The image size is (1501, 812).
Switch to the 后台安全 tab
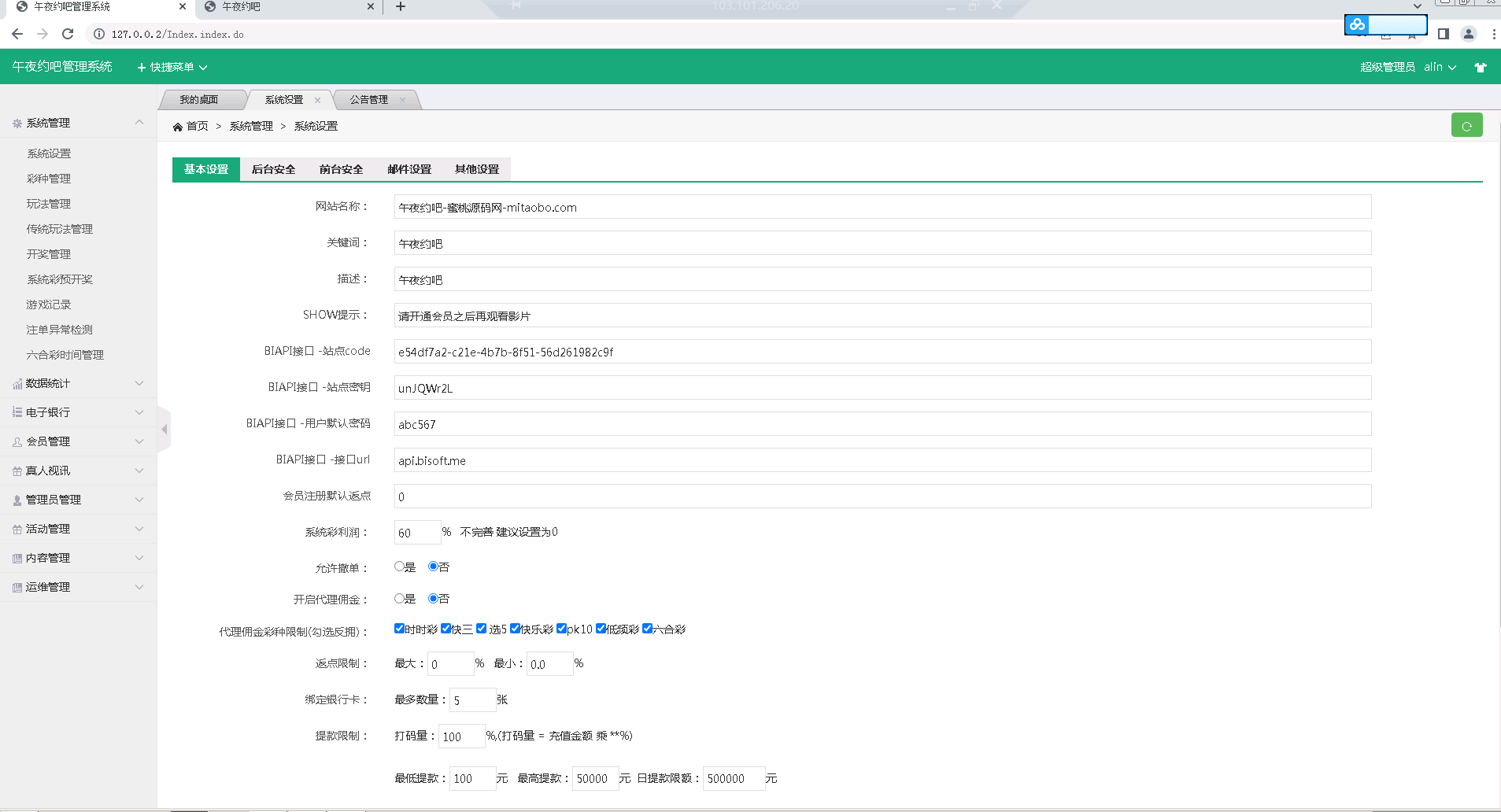(x=273, y=169)
